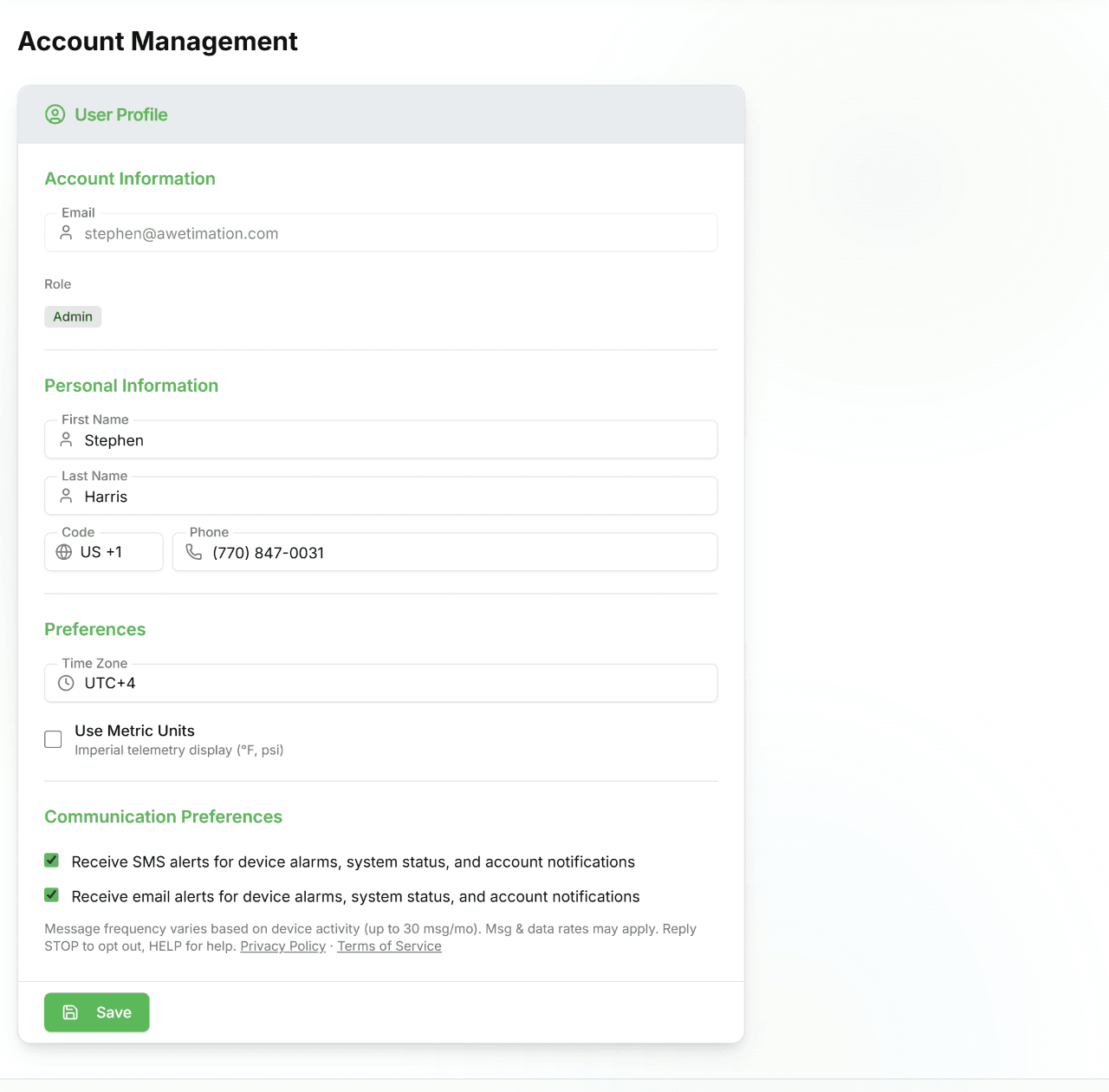1109x1092 pixels.
Task: Open the Time Zone selector
Action: (x=380, y=682)
